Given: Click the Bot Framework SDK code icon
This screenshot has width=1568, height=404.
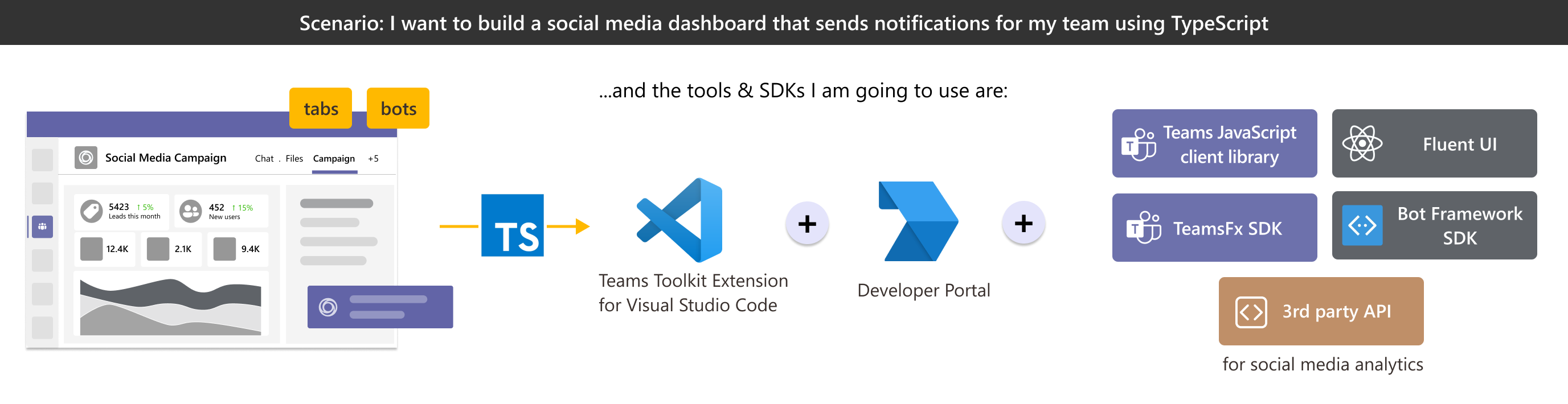Looking at the screenshot, I should [x=1362, y=226].
